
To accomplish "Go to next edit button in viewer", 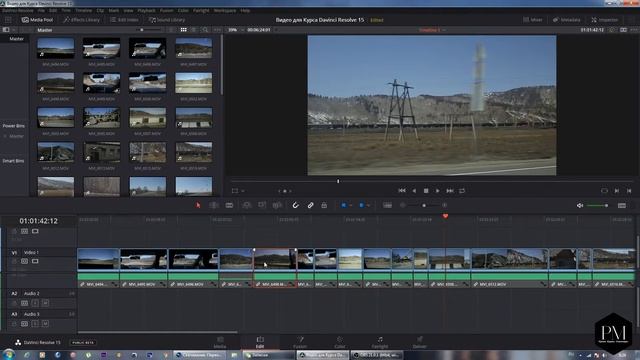I will 617,191.
